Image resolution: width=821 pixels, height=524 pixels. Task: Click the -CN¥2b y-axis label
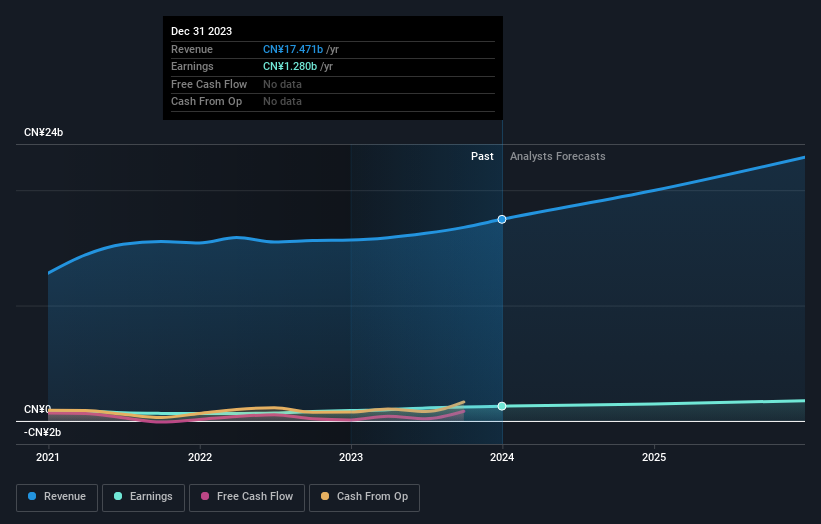[42, 432]
